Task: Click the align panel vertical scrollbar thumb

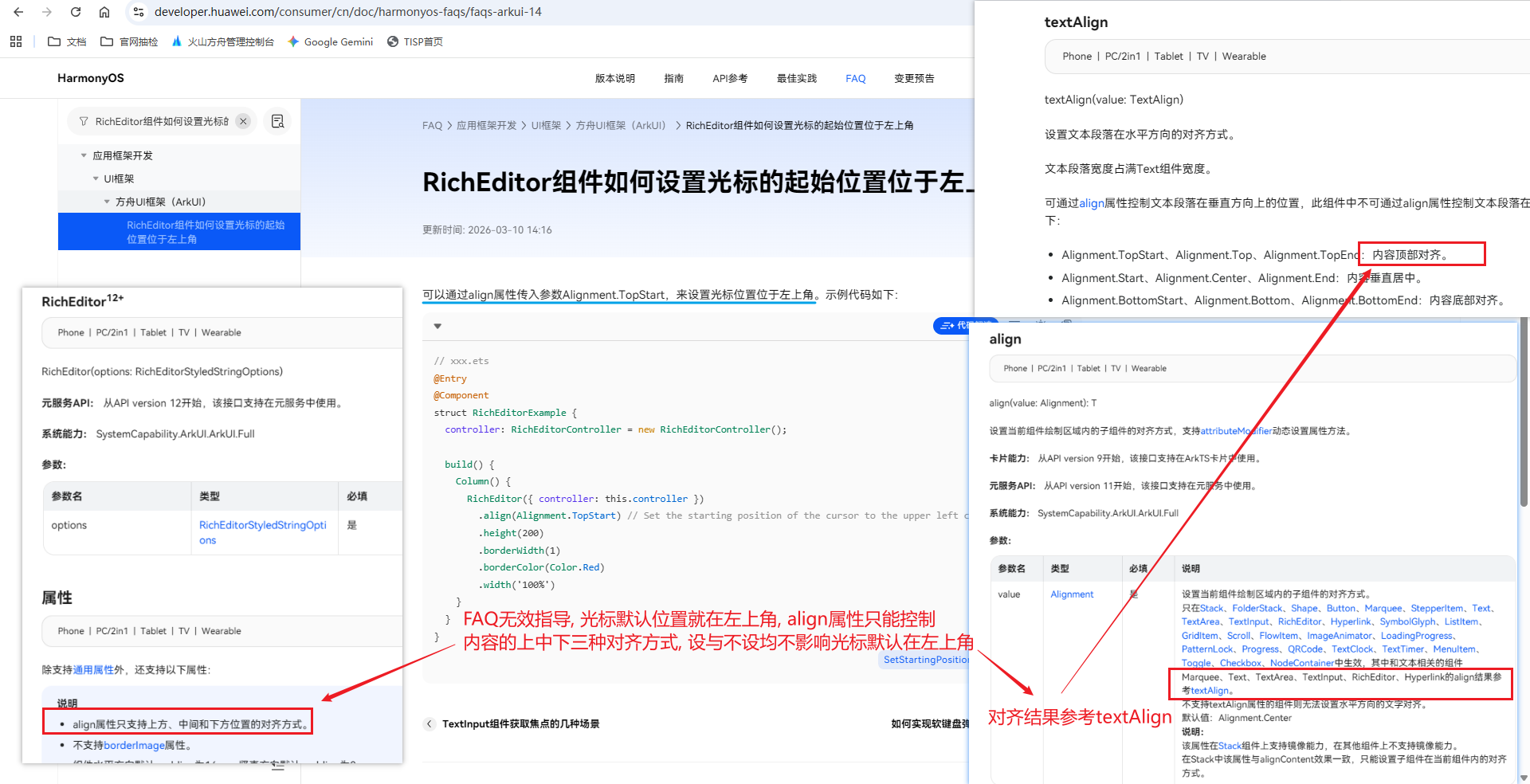Action: point(1524,412)
